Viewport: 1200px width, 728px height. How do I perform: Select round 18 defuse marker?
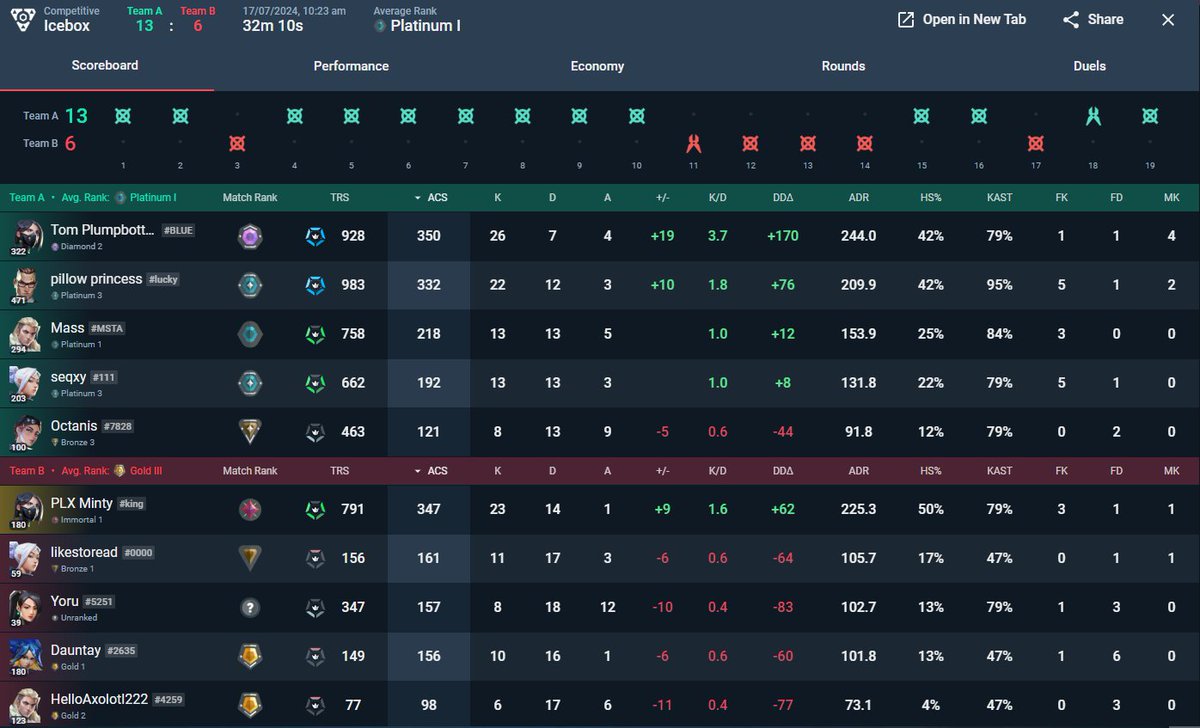pos(1093,116)
